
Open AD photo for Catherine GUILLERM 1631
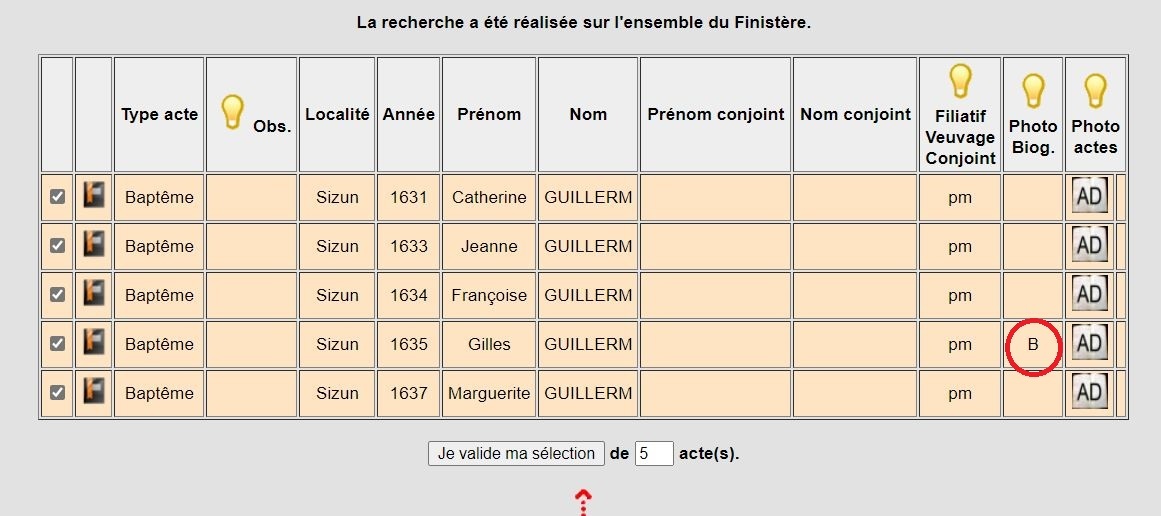(x=1089, y=197)
